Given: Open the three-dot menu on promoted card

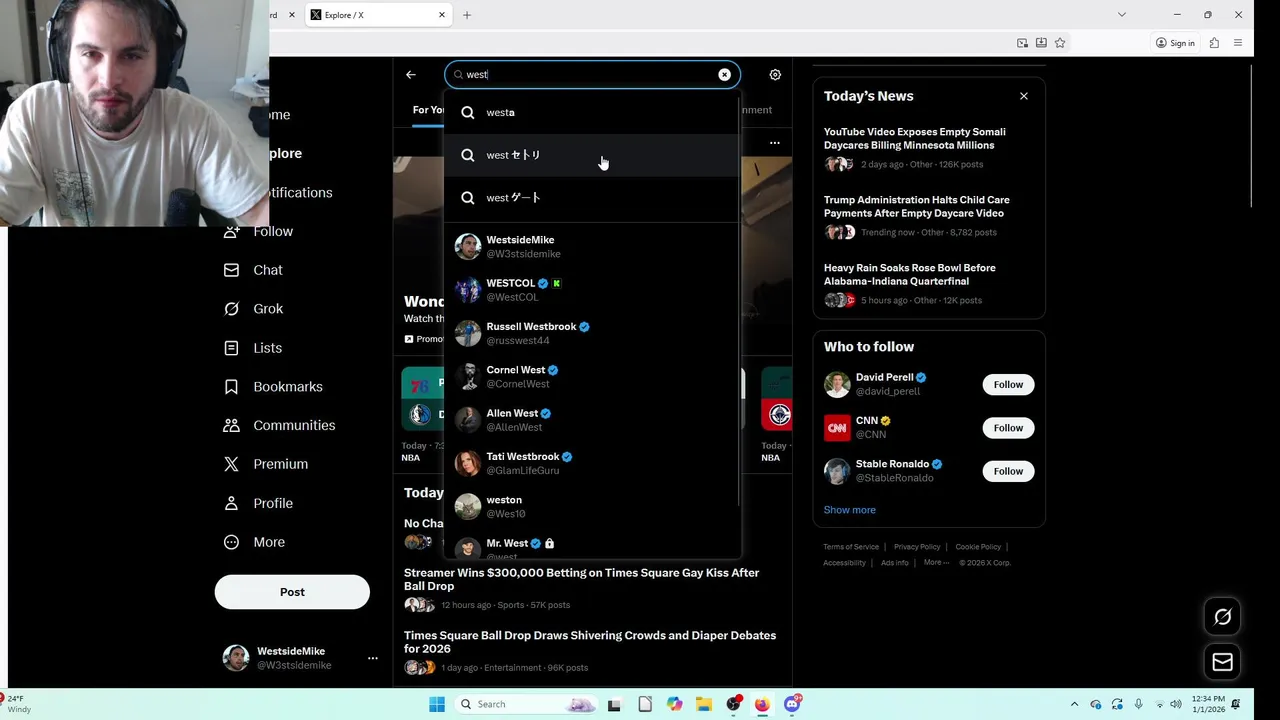Looking at the screenshot, I should 774,143.
